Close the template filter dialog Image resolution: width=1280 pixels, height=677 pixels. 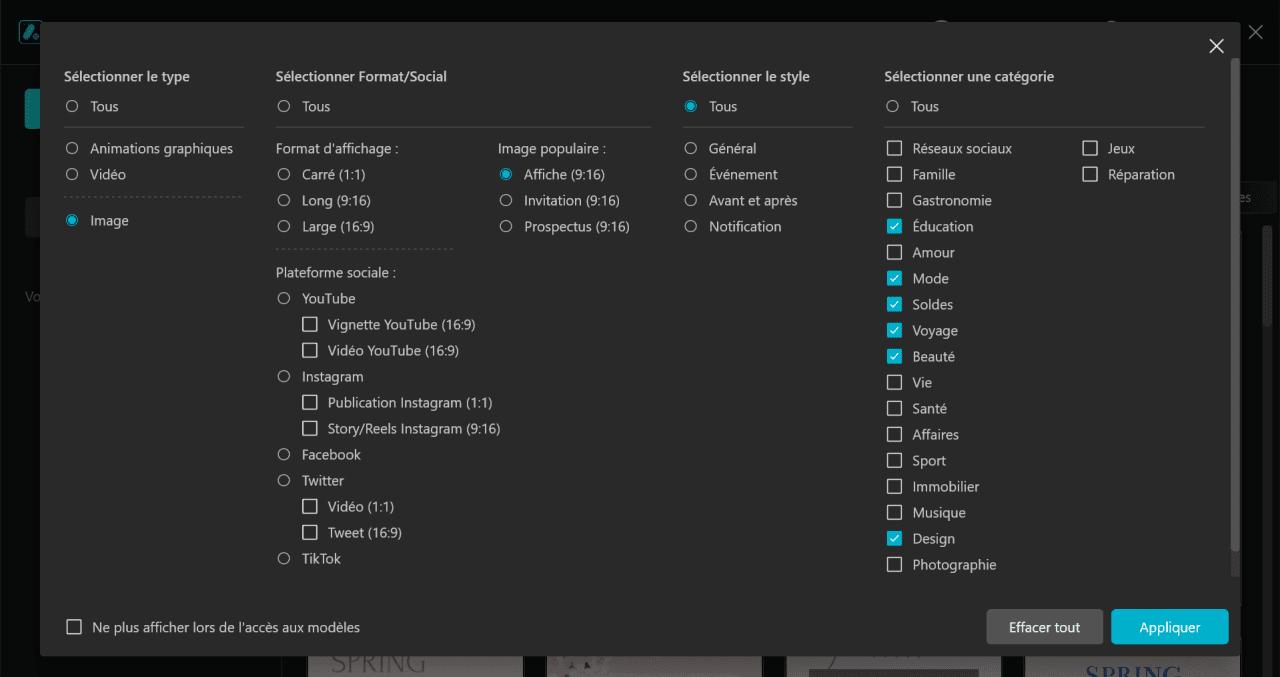click(1216, 47)
